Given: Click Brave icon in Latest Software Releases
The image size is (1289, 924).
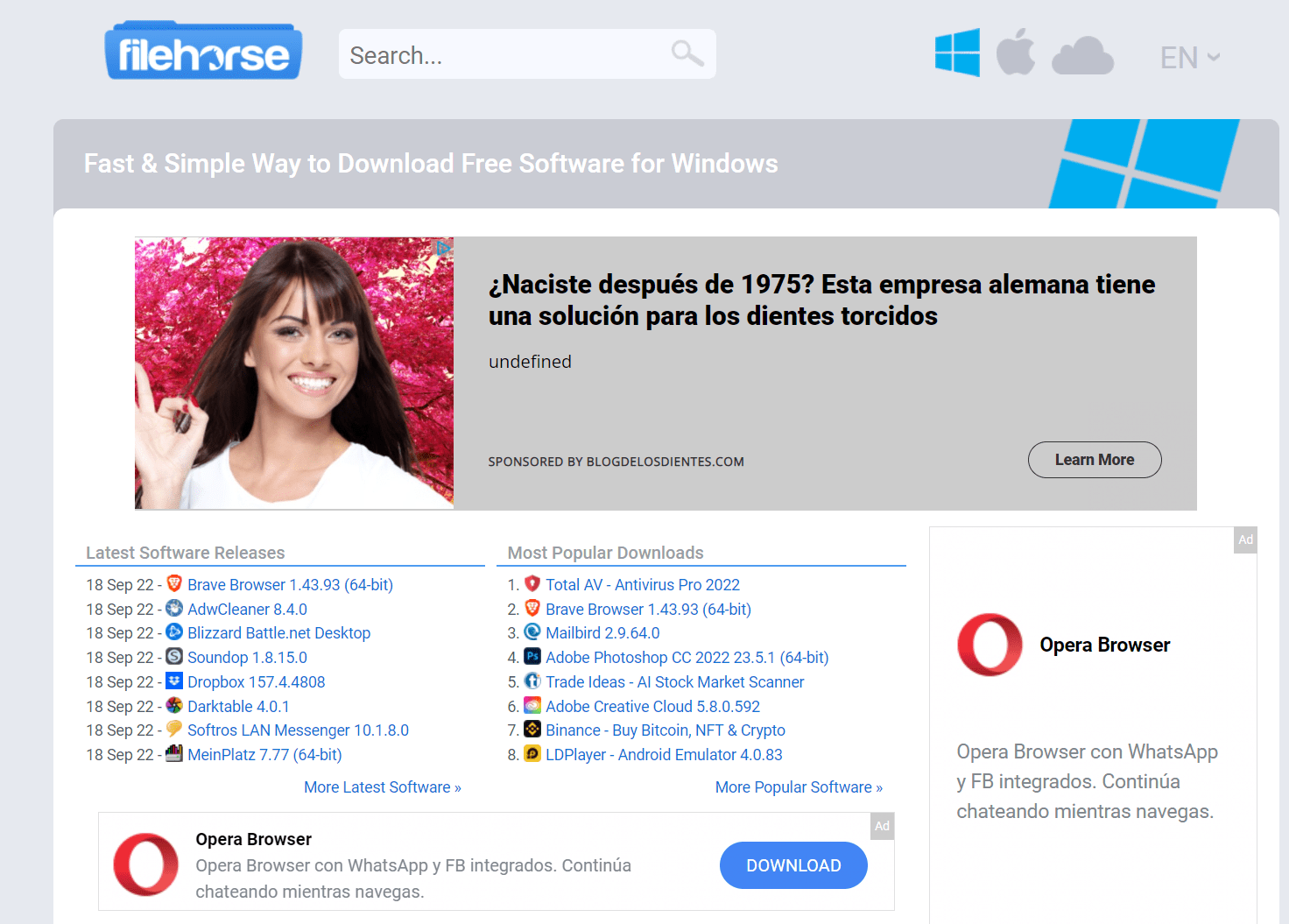Looking at the screenshot, I should tap(174, 583).
